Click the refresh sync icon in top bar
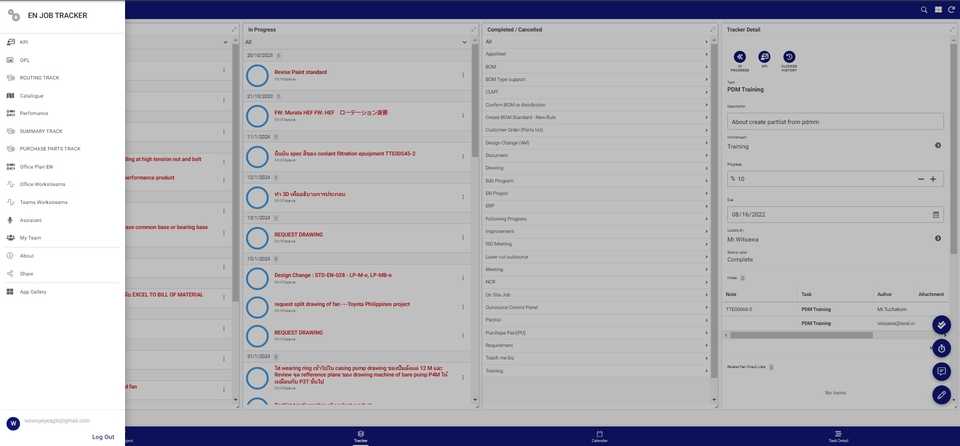This screenshot has width=960, height=446. point(951,10)
